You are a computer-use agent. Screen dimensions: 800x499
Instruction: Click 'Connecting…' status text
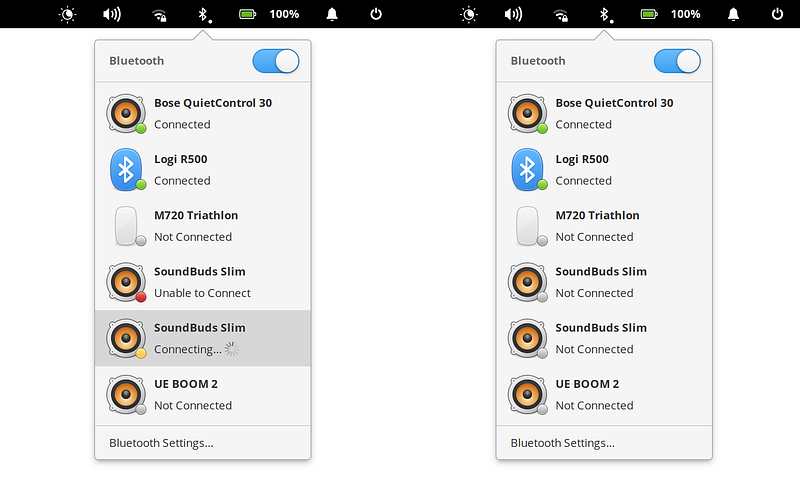point(188,350)
